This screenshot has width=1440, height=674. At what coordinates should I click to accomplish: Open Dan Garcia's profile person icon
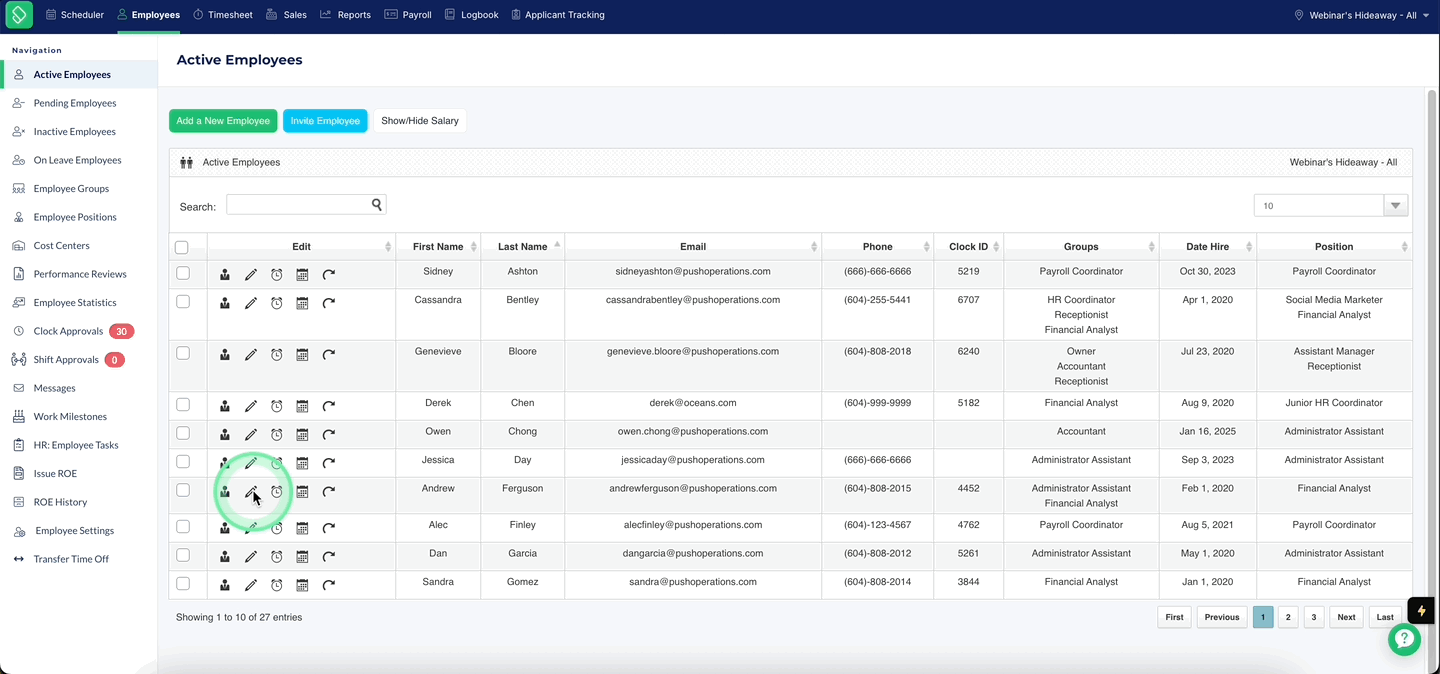pos(225,556)
